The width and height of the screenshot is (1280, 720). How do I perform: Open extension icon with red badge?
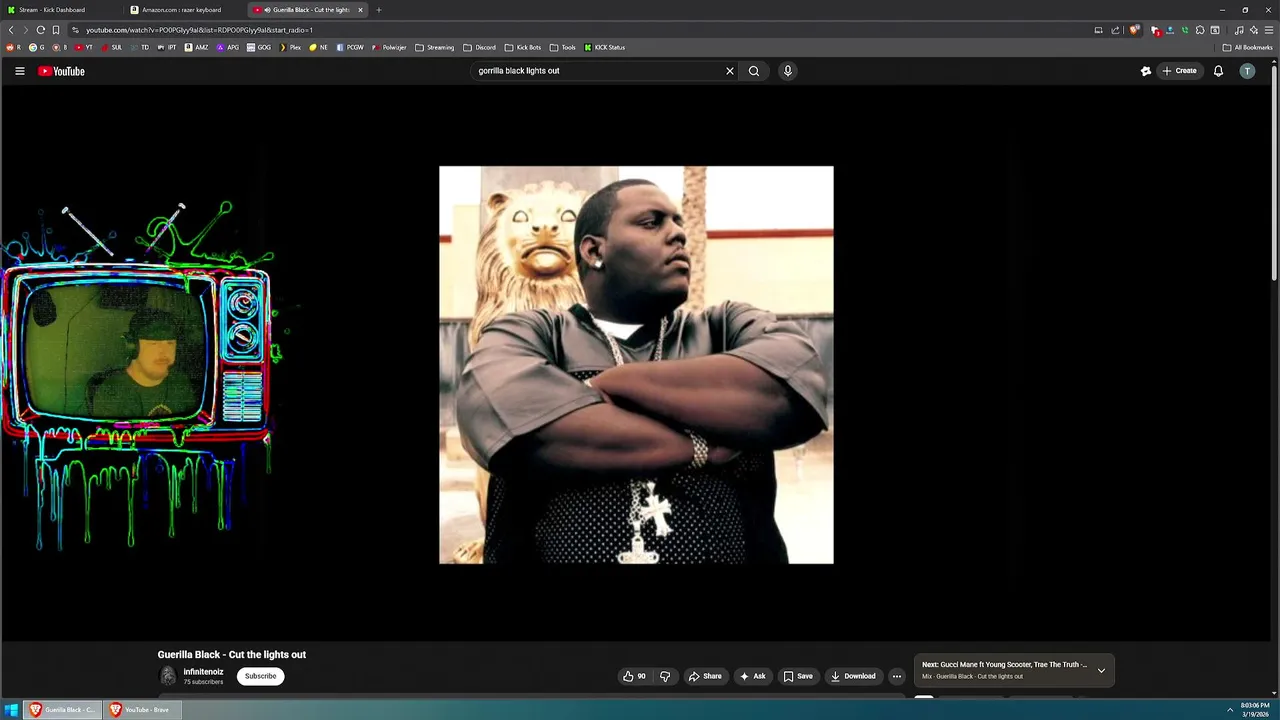[x=1155, y=30]
